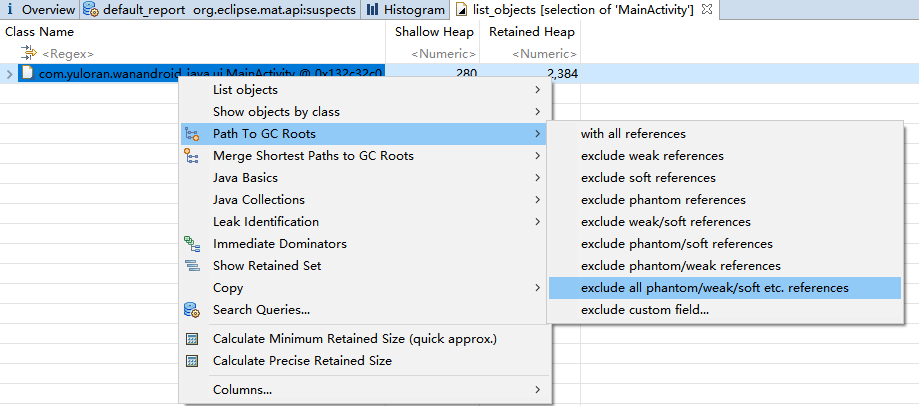
Task: Switch to the Overview tab
Action: point(40,10)
